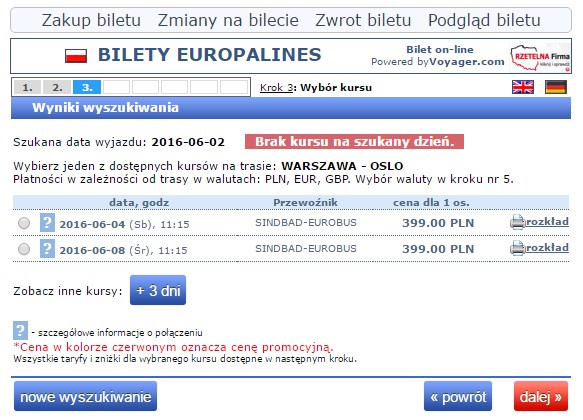Click current step 3 indicator
The width and height of the screenshot is (583, 420).
[87, 87]
